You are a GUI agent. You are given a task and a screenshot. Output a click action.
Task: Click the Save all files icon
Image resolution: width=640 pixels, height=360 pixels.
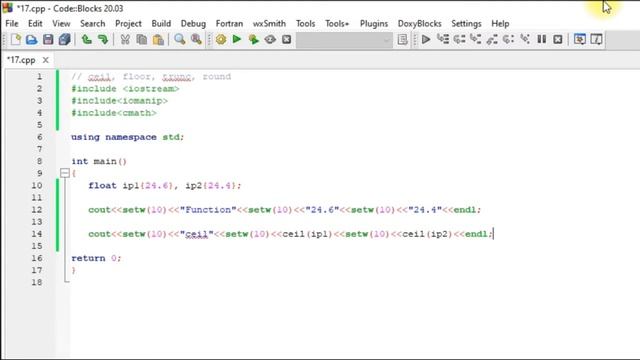64,40
